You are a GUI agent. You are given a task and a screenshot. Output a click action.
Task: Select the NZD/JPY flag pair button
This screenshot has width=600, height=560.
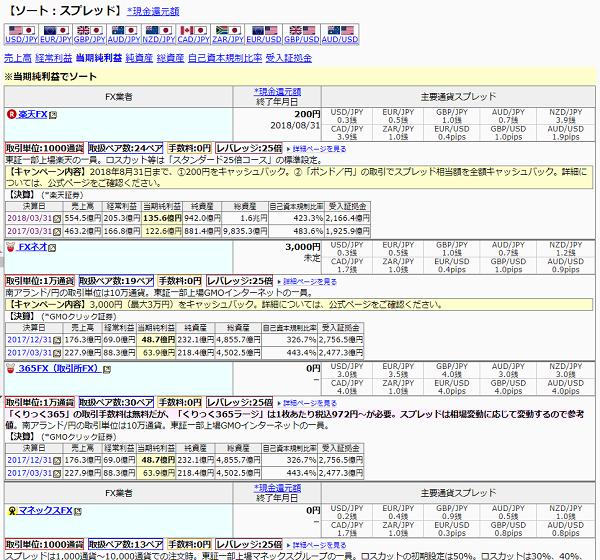click(158, 34)
